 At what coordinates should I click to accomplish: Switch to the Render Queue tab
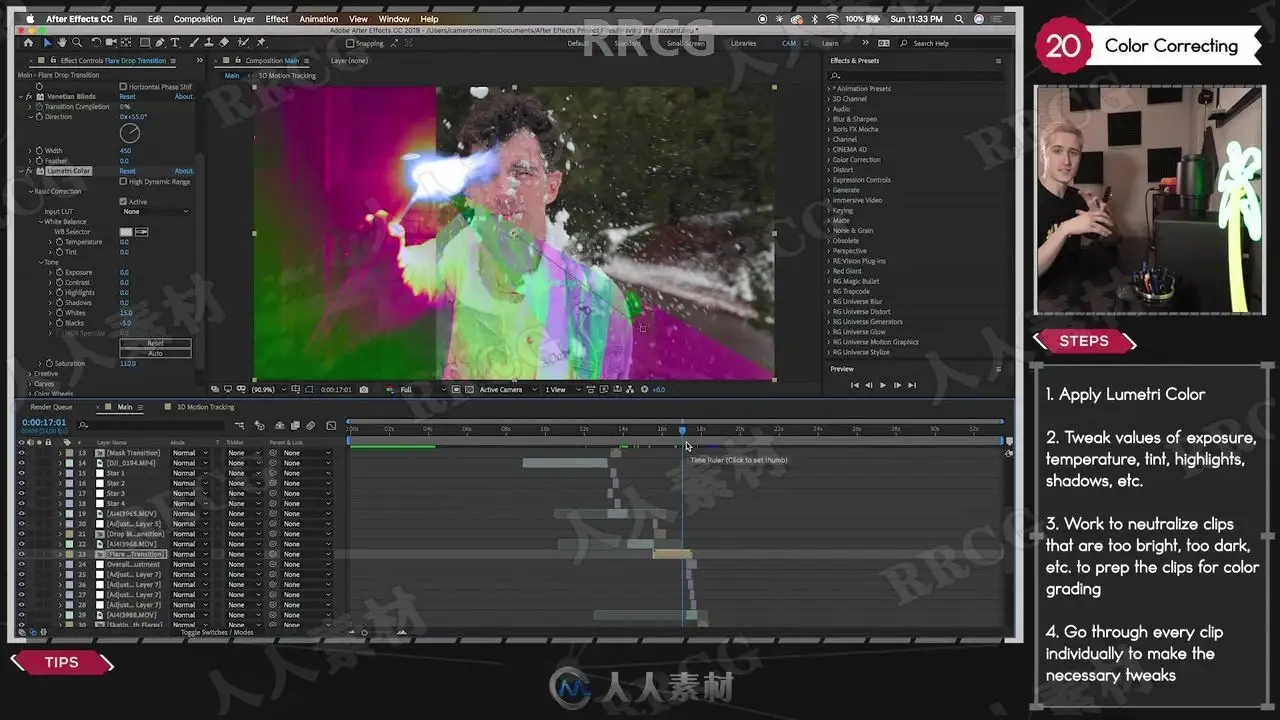click(51, 407)
